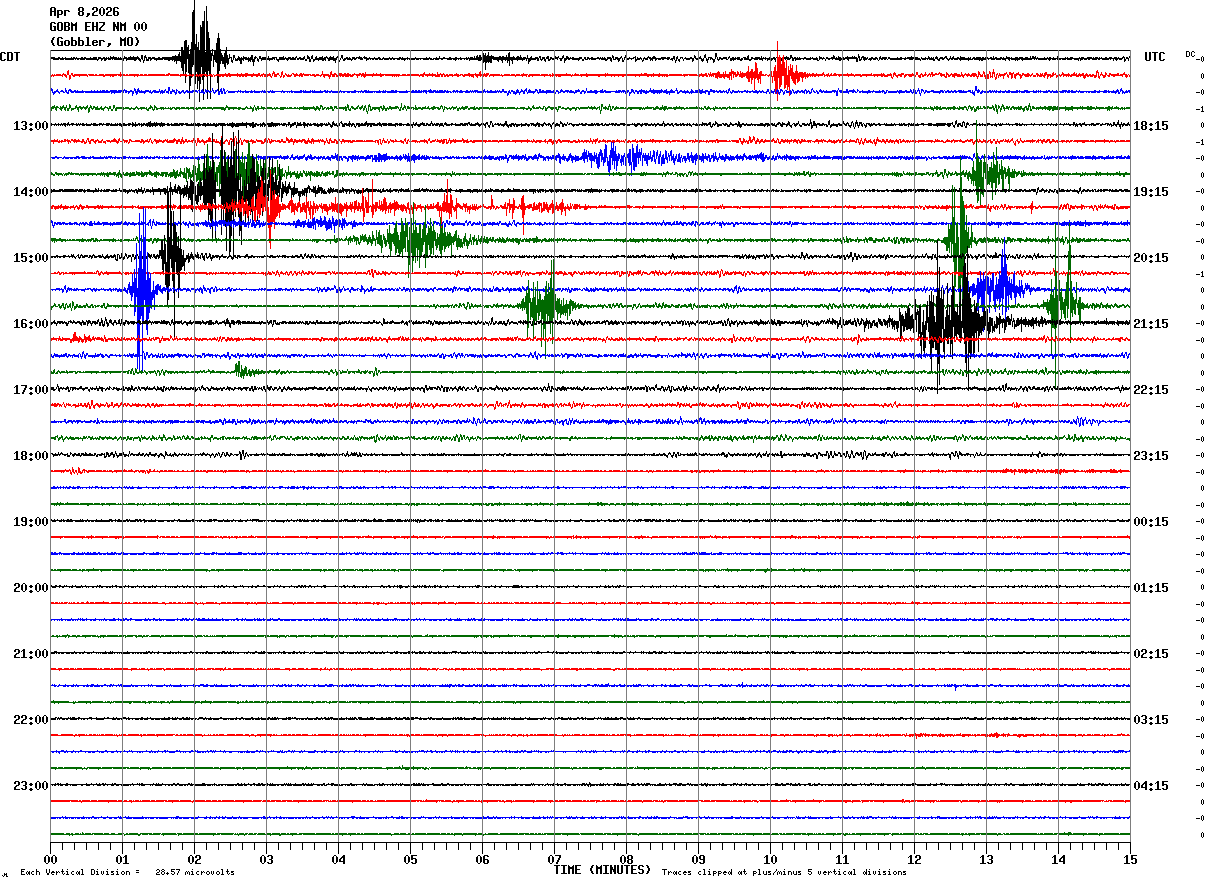
Task: Click the 13:00 CDT time label
Action: coord(30,126)
